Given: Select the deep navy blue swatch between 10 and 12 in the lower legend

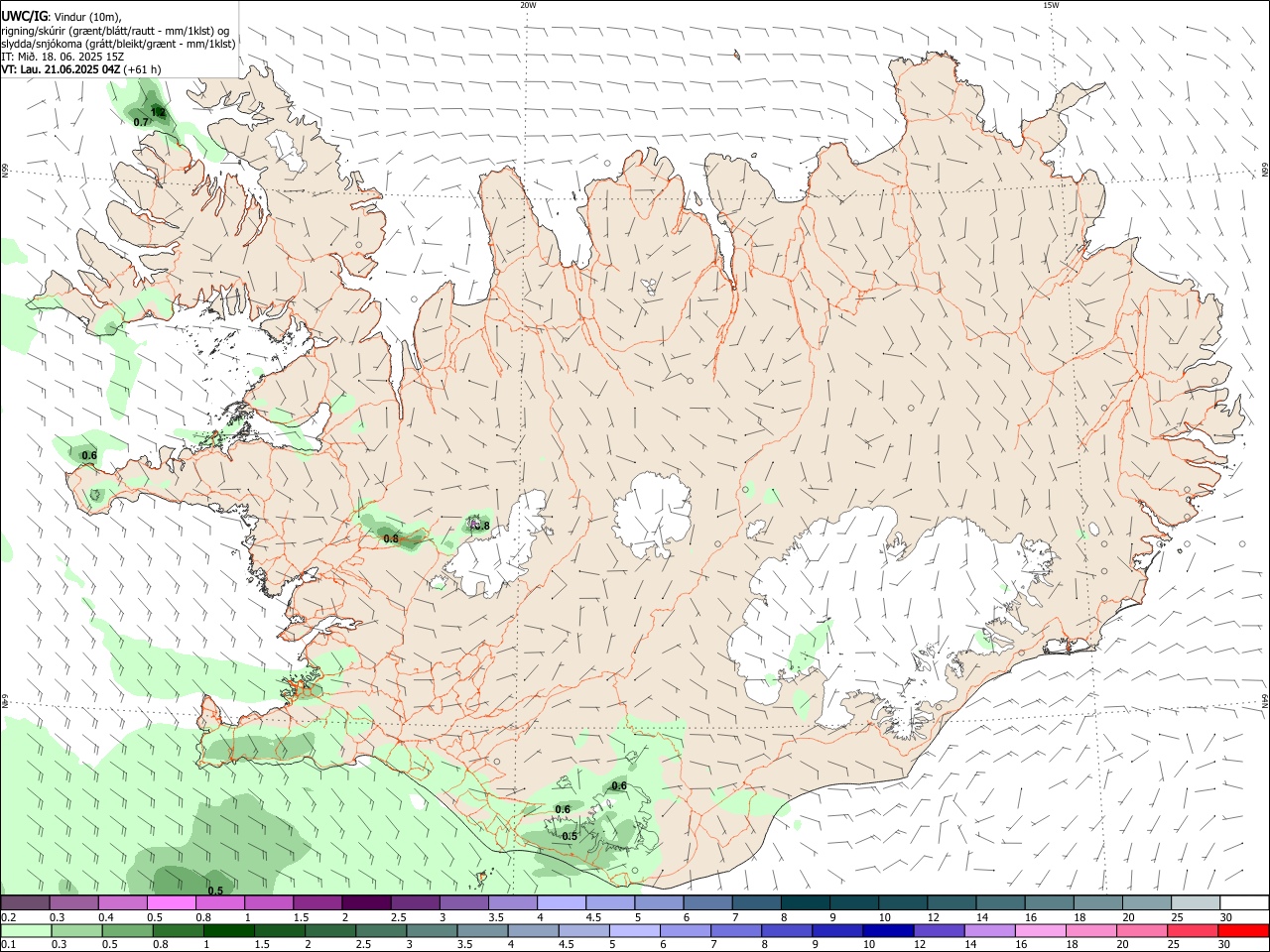Looking at the screenshot, I should [888, 930].
